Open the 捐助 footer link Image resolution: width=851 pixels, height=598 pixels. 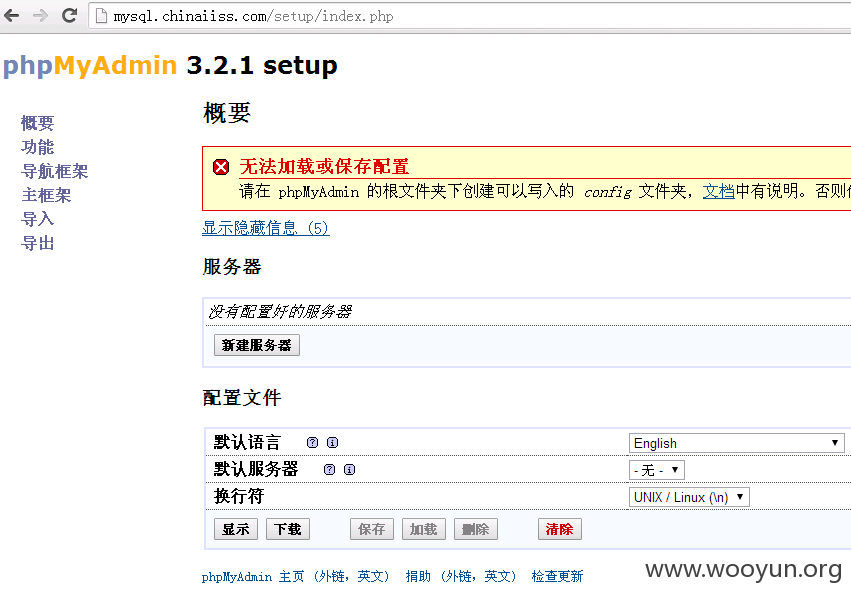click(461, 576)
